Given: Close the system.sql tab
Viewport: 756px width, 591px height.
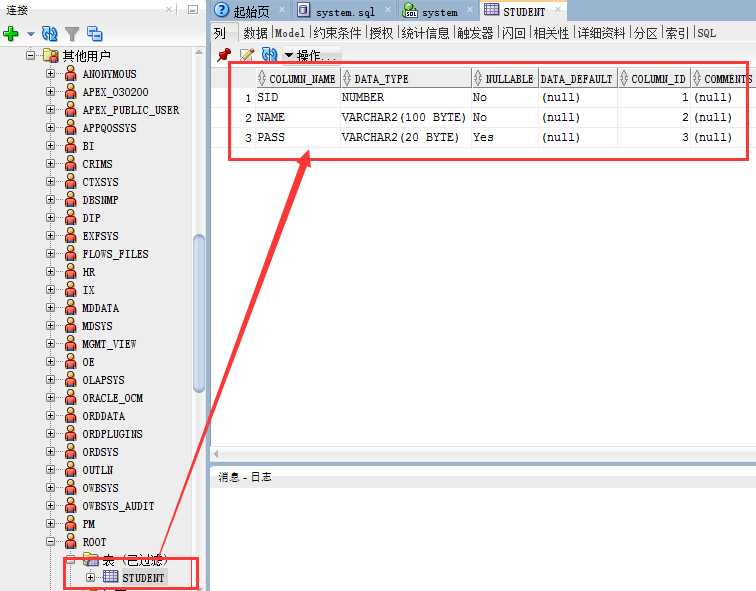Looking at the screenshot, I should 388,10.
